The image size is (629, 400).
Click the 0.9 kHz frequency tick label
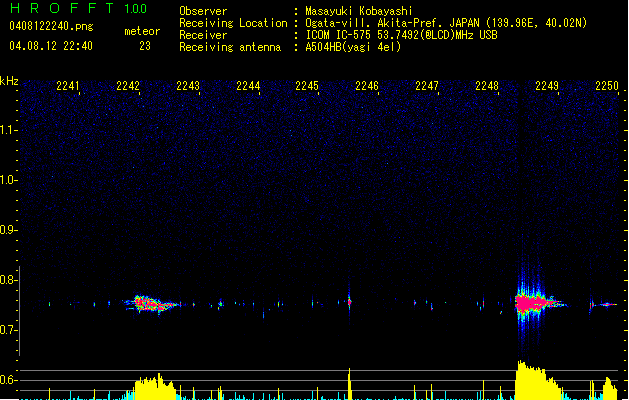(8, 230)
